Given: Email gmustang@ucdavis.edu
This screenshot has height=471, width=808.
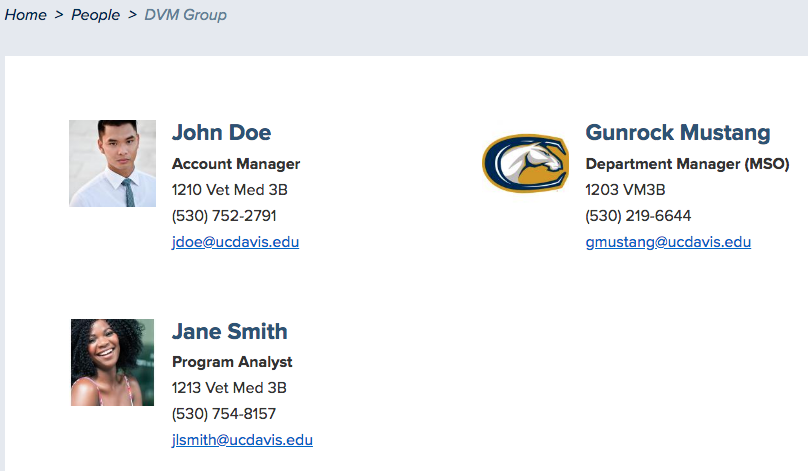Looking at the screenshot, I should (x=667, y=242).
